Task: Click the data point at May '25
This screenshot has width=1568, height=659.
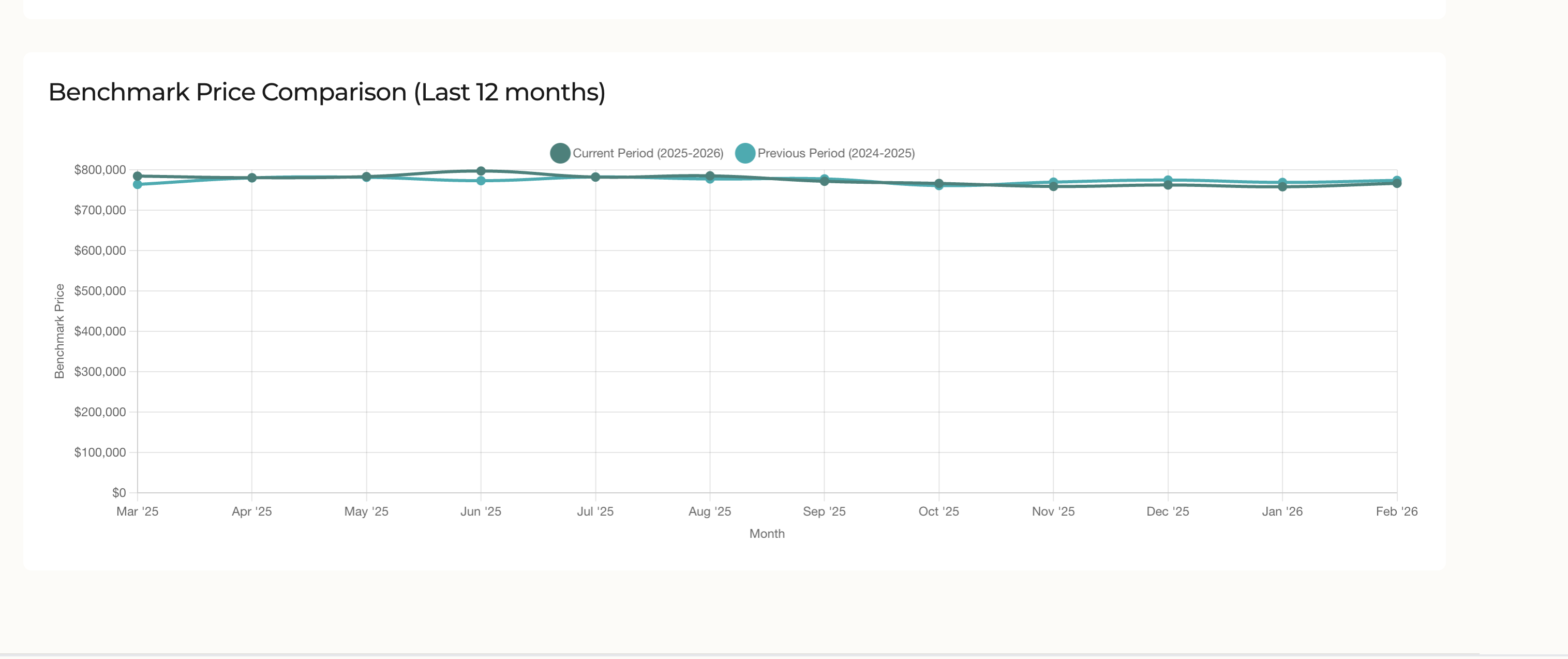Action: click(366, 177)
